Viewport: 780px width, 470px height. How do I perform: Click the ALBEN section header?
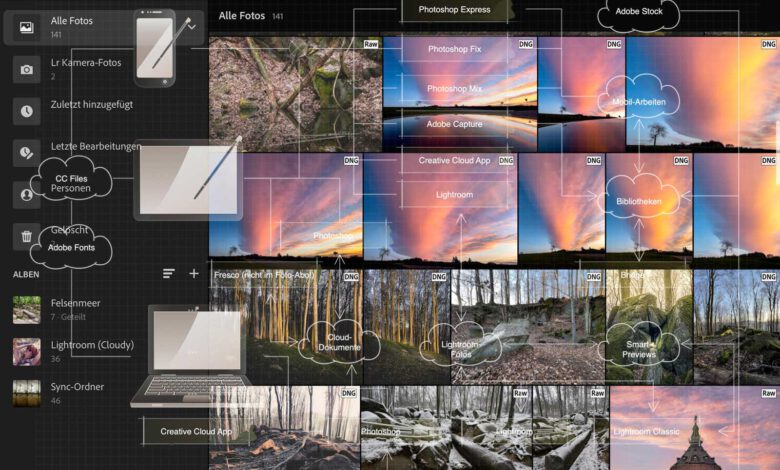(x=26, y=274)
